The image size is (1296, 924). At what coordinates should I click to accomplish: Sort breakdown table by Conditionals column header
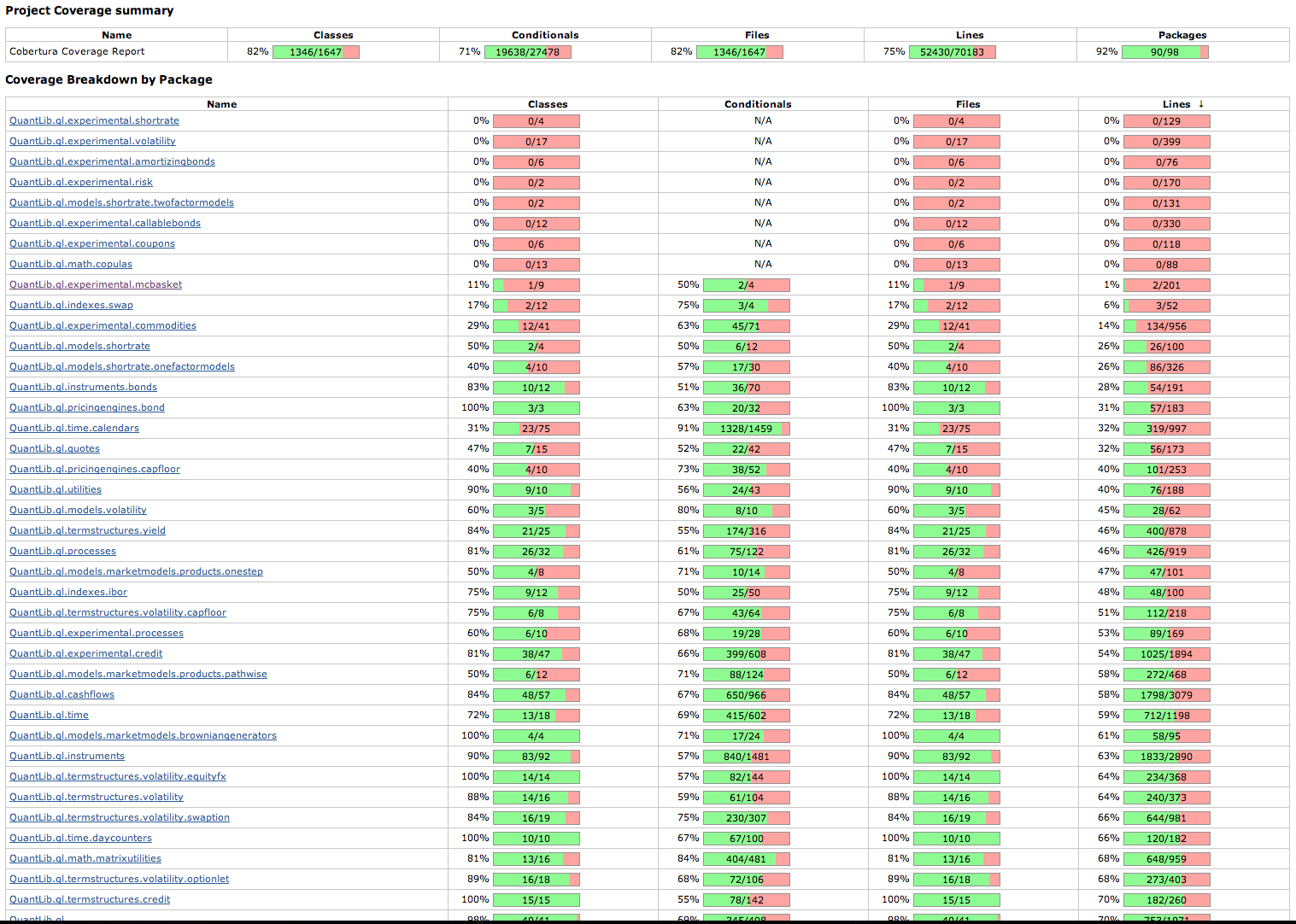point(758,104)
